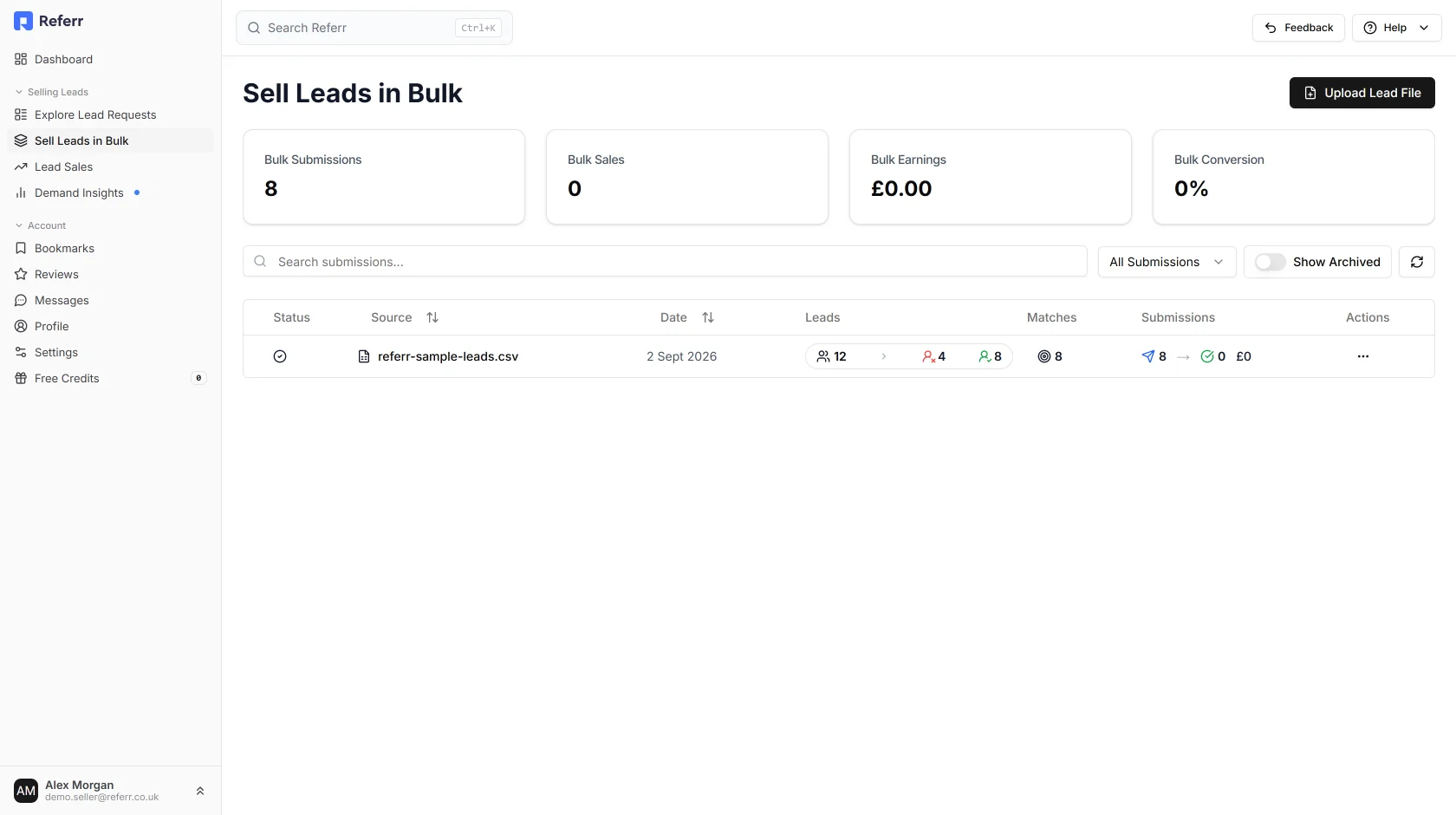Image resolution: width=1456 pixels, height=815 pixels.
Task: Open the Help dropdown
Action: click(1396, 28)
